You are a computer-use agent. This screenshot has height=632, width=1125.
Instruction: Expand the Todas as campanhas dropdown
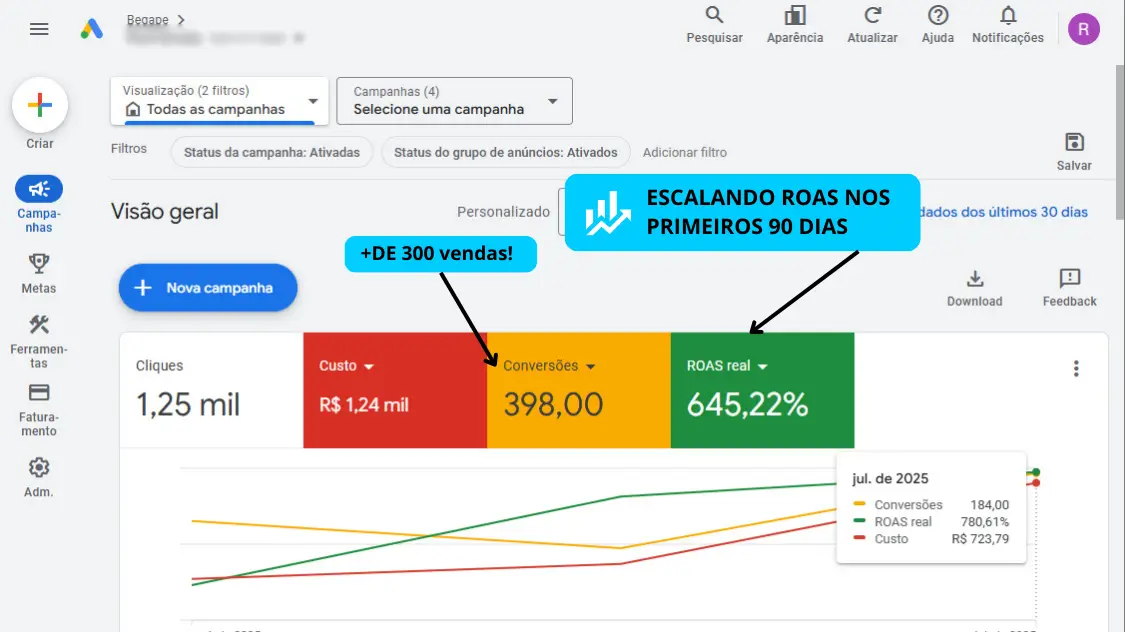coord(313,101)
